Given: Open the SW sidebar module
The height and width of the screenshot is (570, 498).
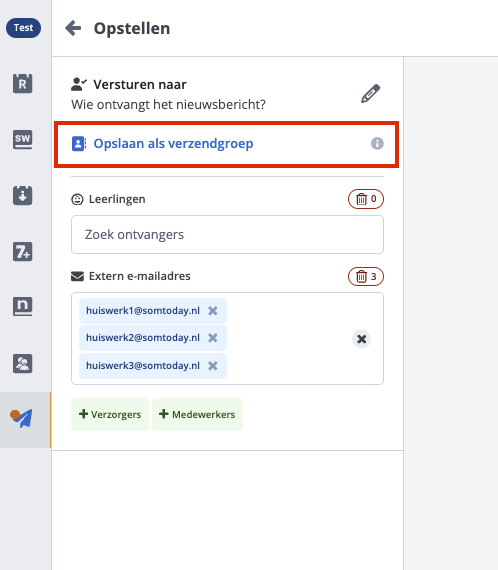Looking at the screenshot, I should [23, 139].
